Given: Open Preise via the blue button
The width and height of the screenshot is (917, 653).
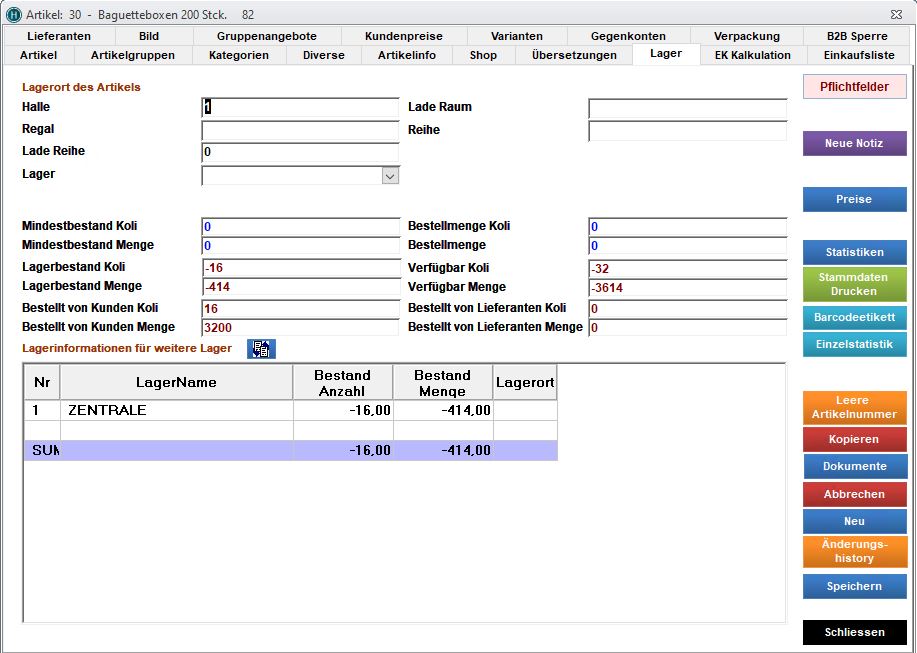Looking at the screenshot, I should click(854, 199).
